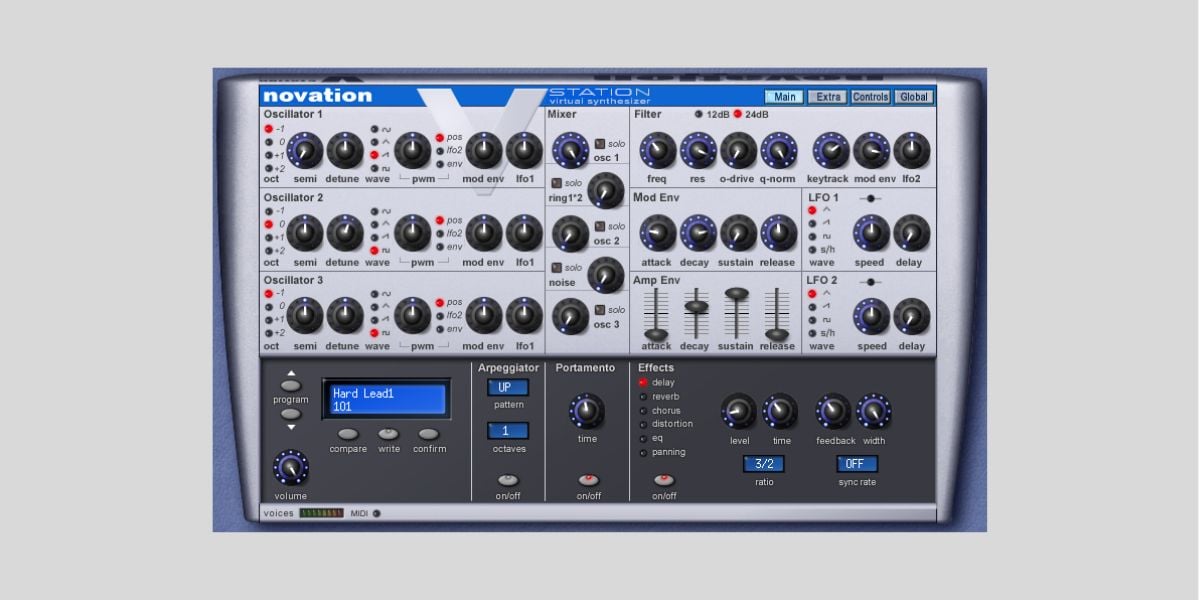
Task: Step program down with the lower program button
Action: [x=290, y=414]
